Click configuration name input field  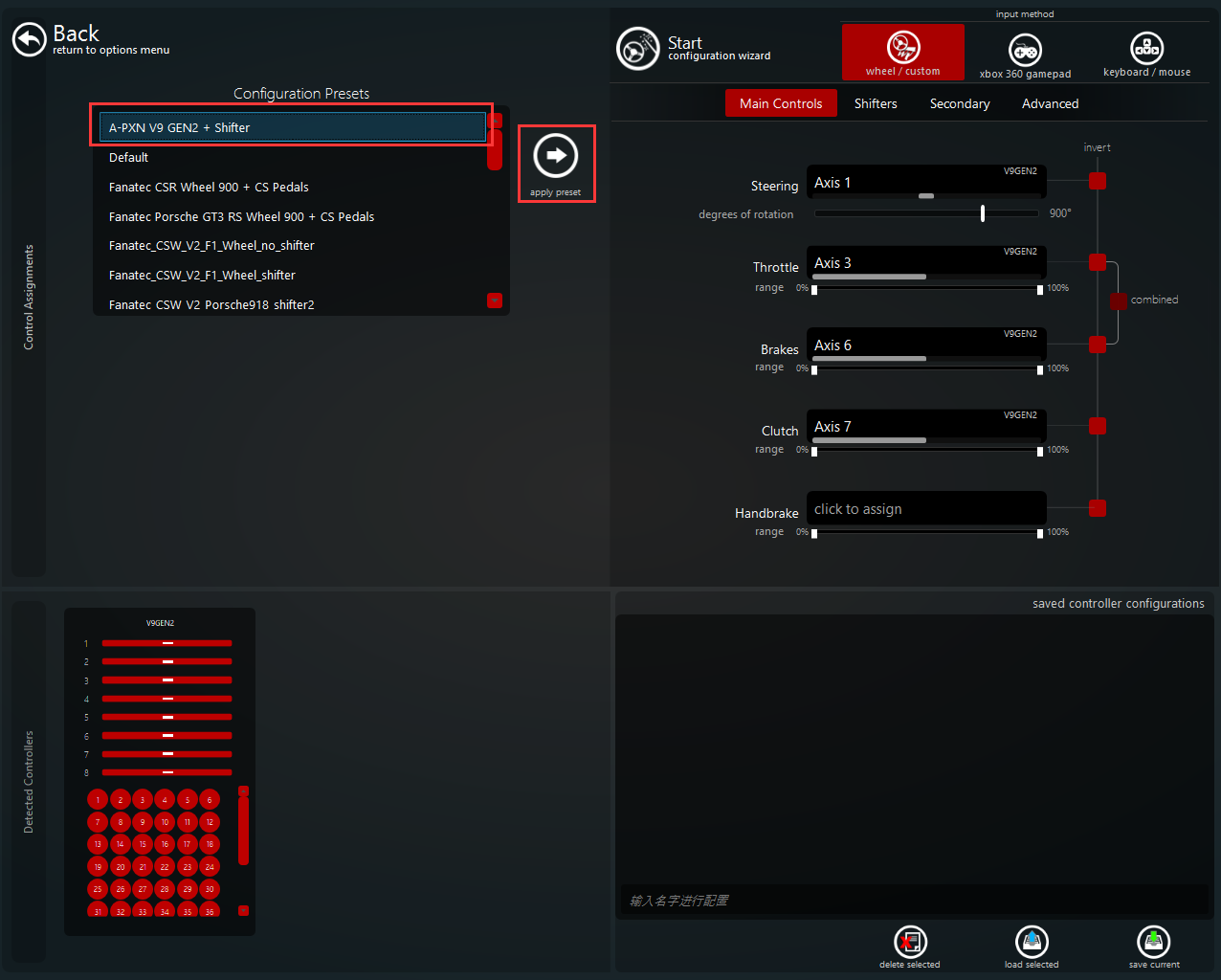pyautogui.click(x=914, y=901)
